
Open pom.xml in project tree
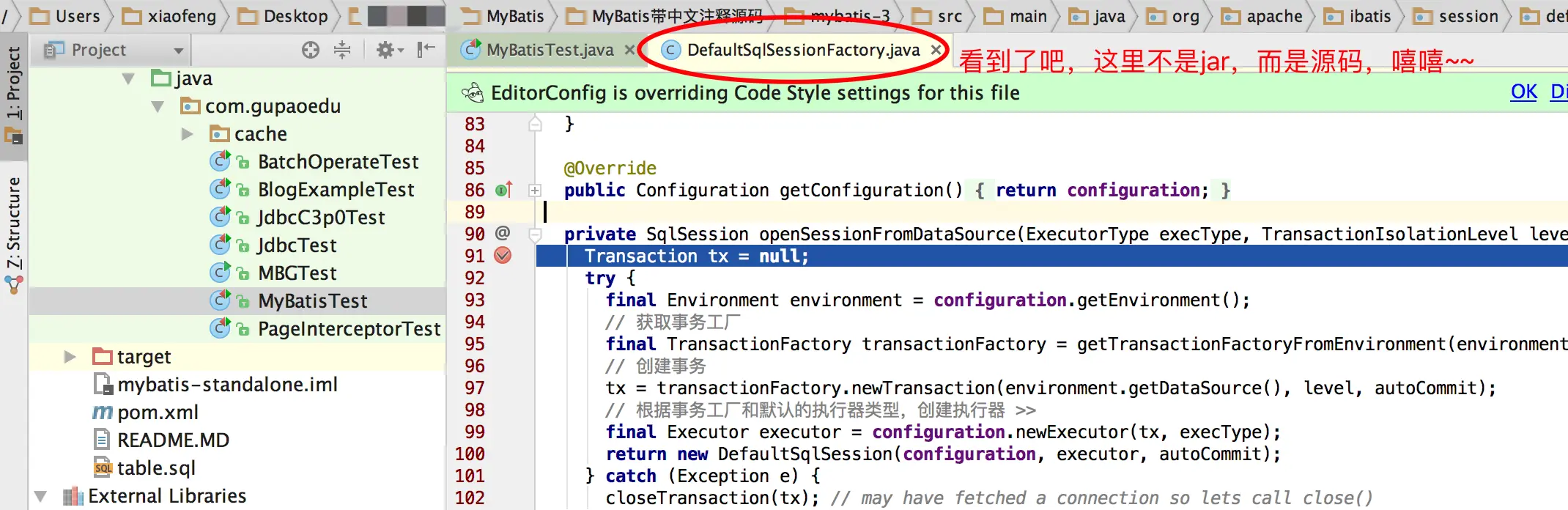coord(158,413)
